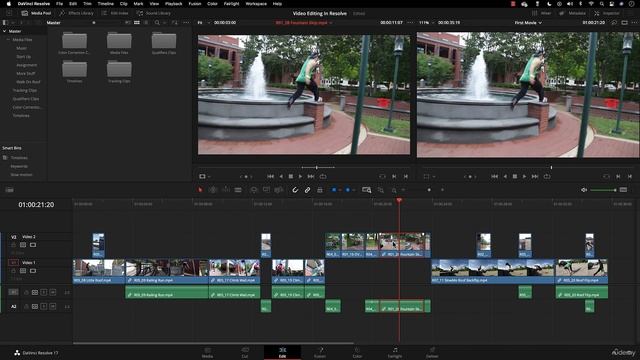Click the media pool search icon

tap(157, 23)
